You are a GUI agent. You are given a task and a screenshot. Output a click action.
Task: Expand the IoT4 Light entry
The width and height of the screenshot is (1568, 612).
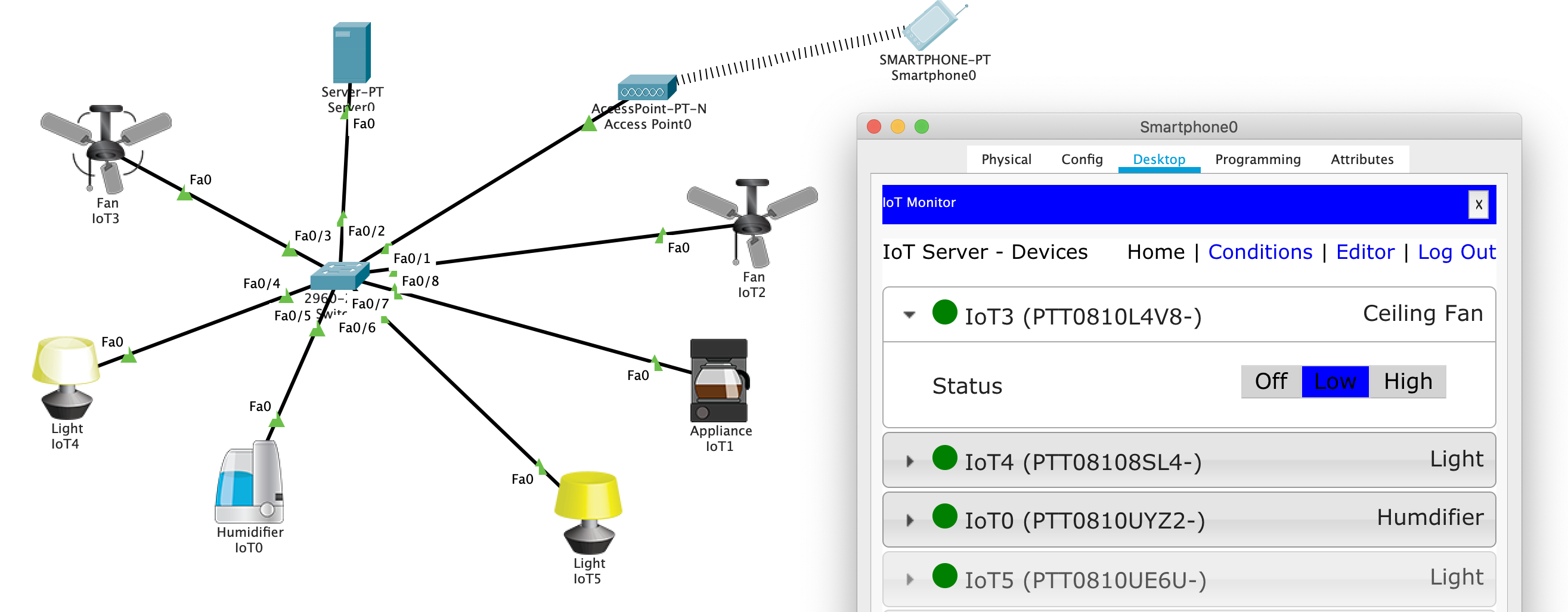coord(909,461)
